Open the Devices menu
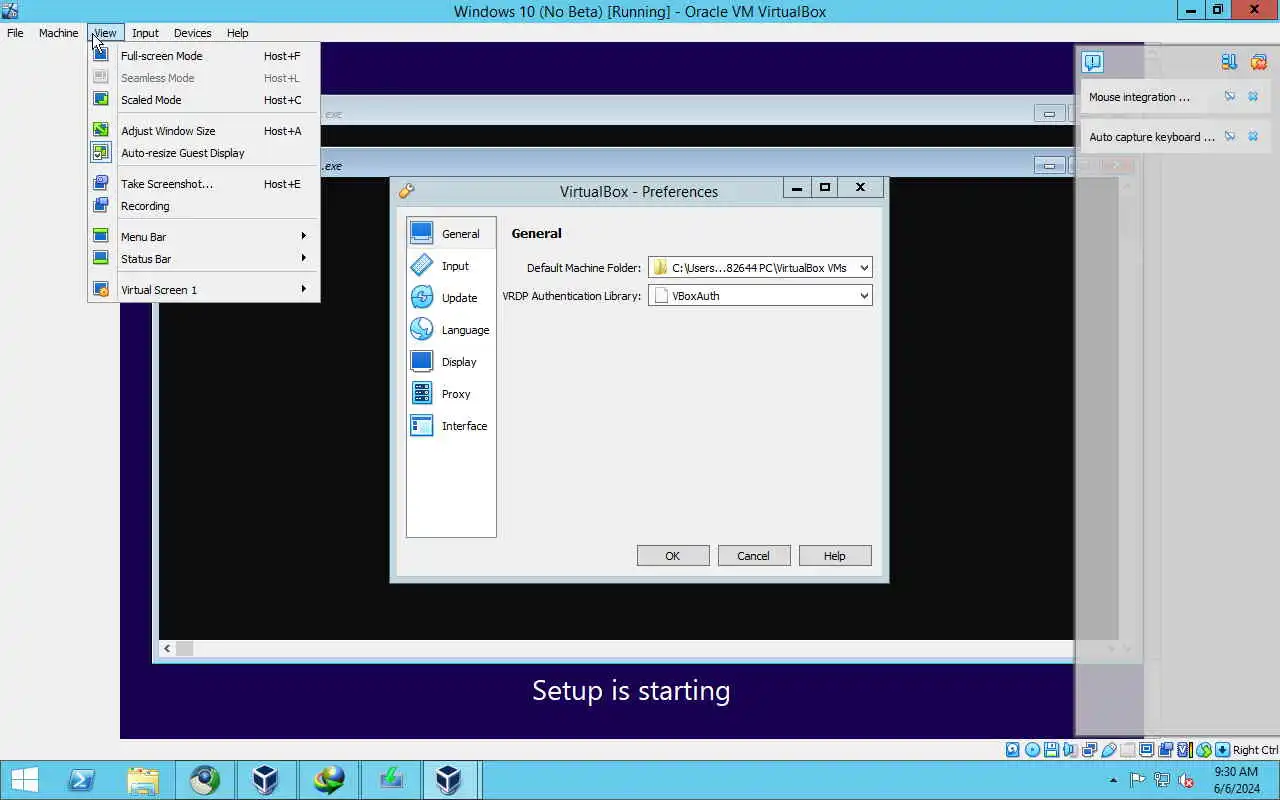Screen dimensions: 1280x800 coord(192,33)
